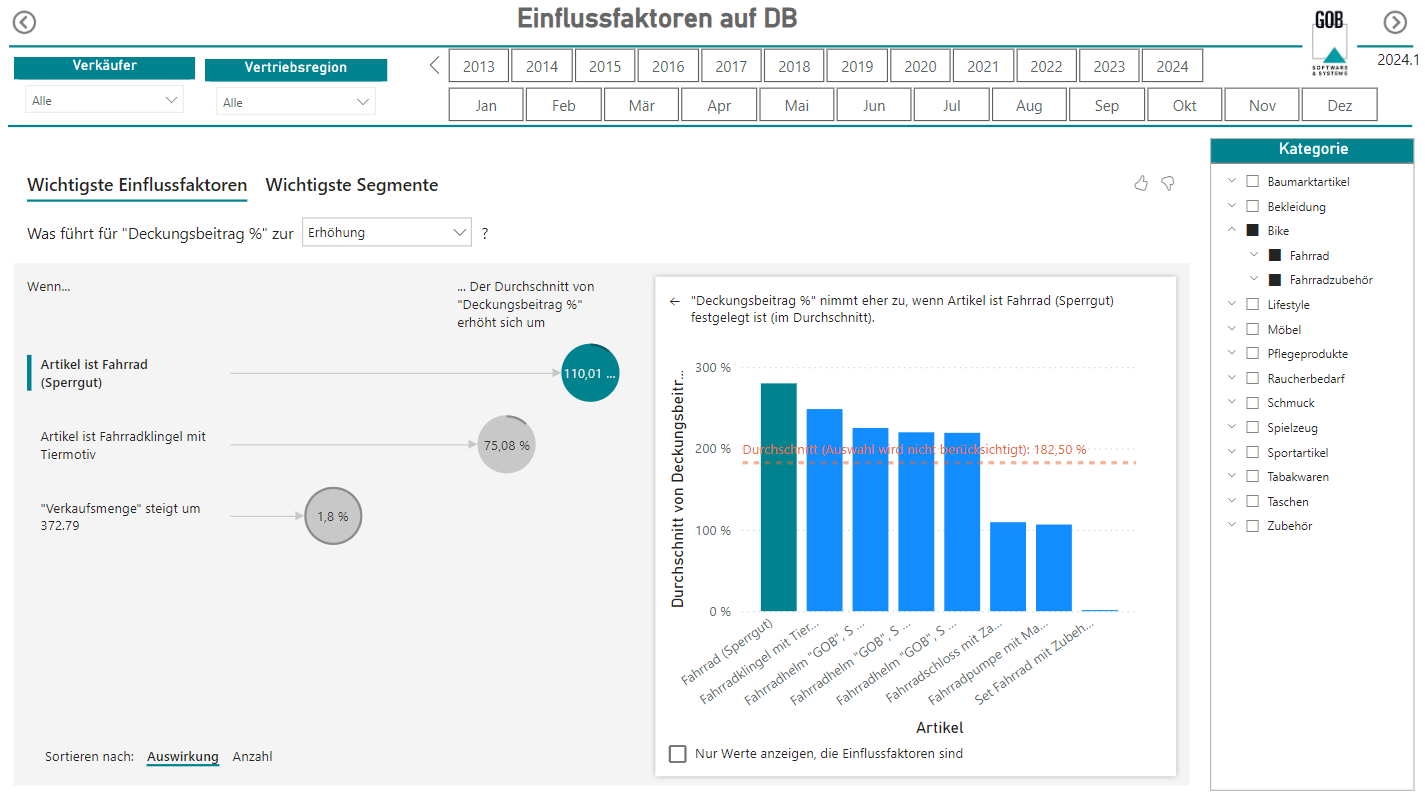The height and width of the screenshot is (807, 1425).
Task: Filter by month Jan
Action: click(x=486, y=105)
